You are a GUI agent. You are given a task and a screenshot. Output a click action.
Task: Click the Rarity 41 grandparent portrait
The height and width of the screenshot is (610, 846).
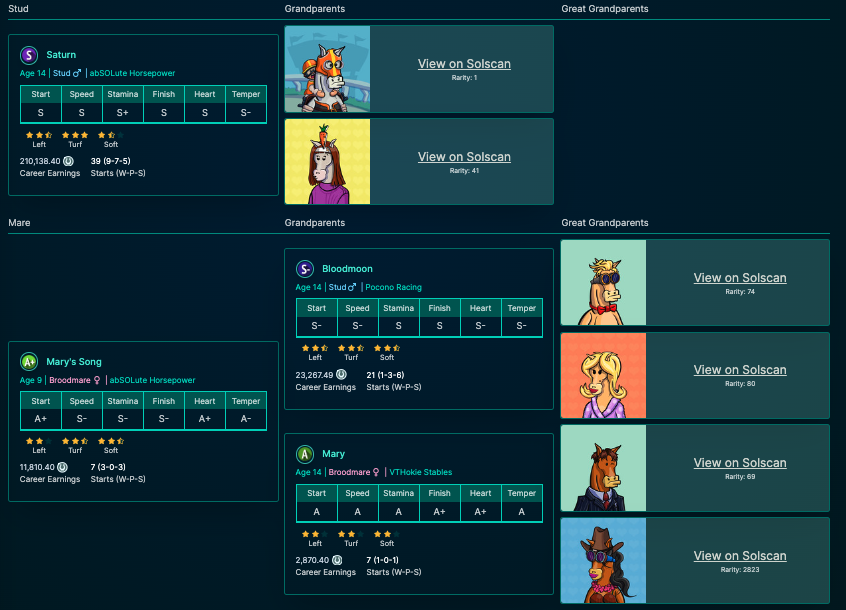coord(327,161)
